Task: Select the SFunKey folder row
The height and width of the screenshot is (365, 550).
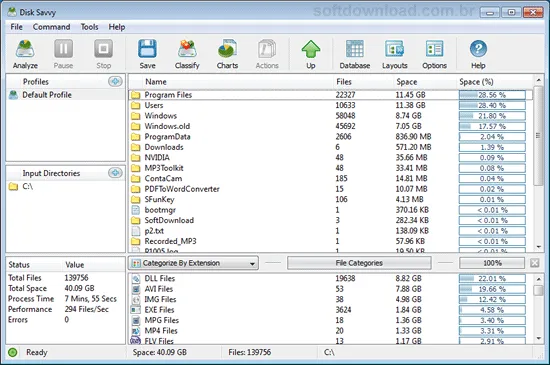Action: 330,200
